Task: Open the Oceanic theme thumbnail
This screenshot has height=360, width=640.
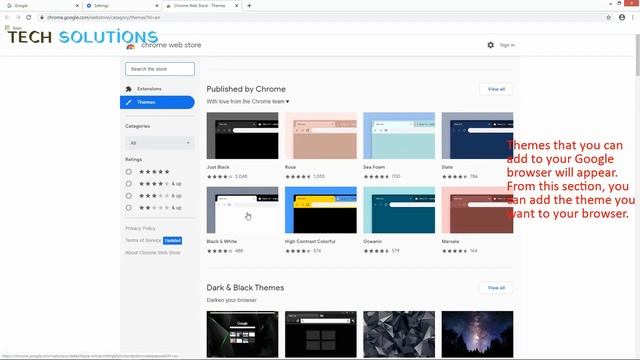Action: [399, 210]
